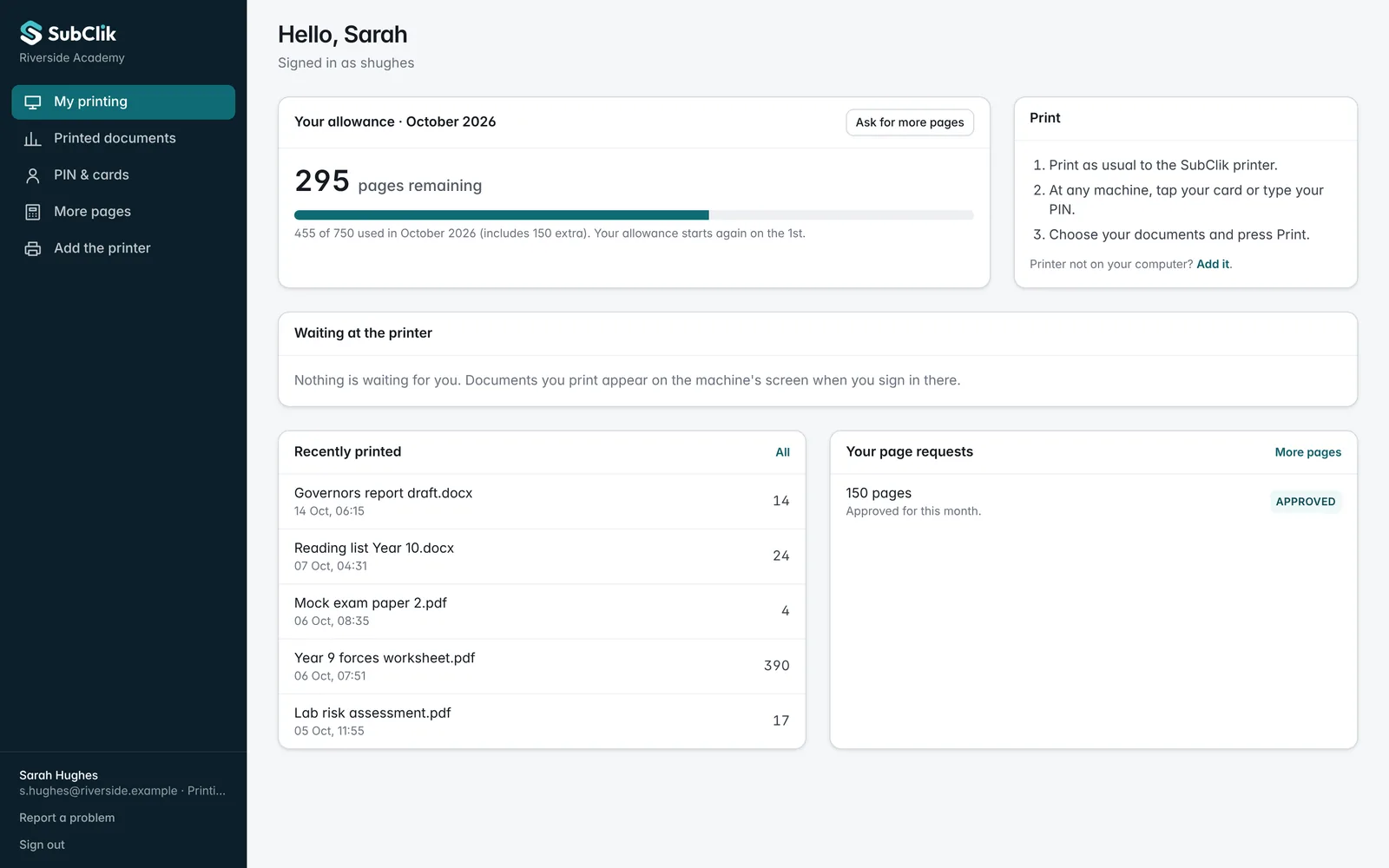Select More pages in the sidebar
1389x868 pixels.
123,212
